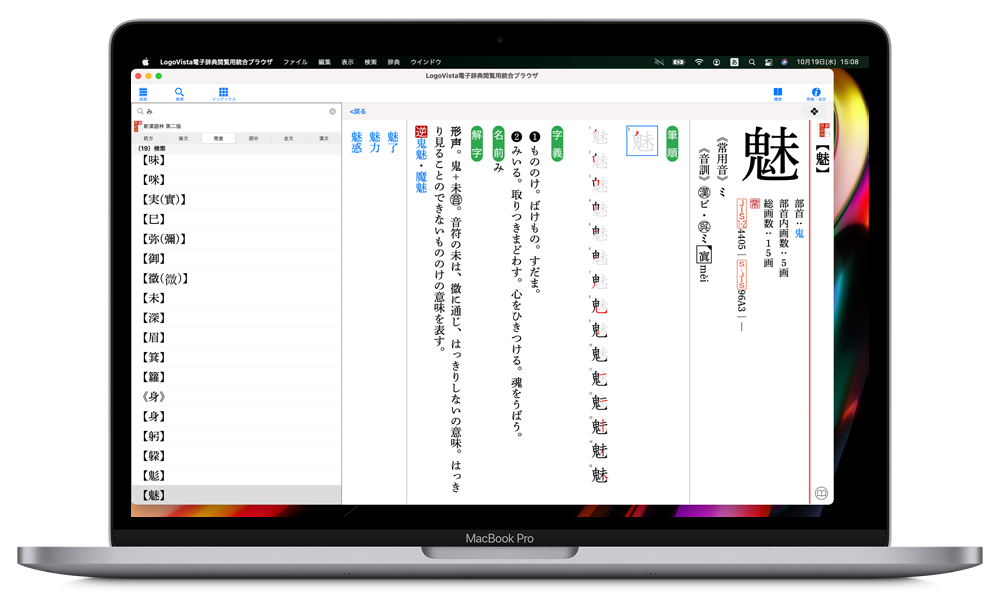Switch search mode to 部分
This screenshot has height=600, width=1000.
pyautogui.click(x=253, y=138)
